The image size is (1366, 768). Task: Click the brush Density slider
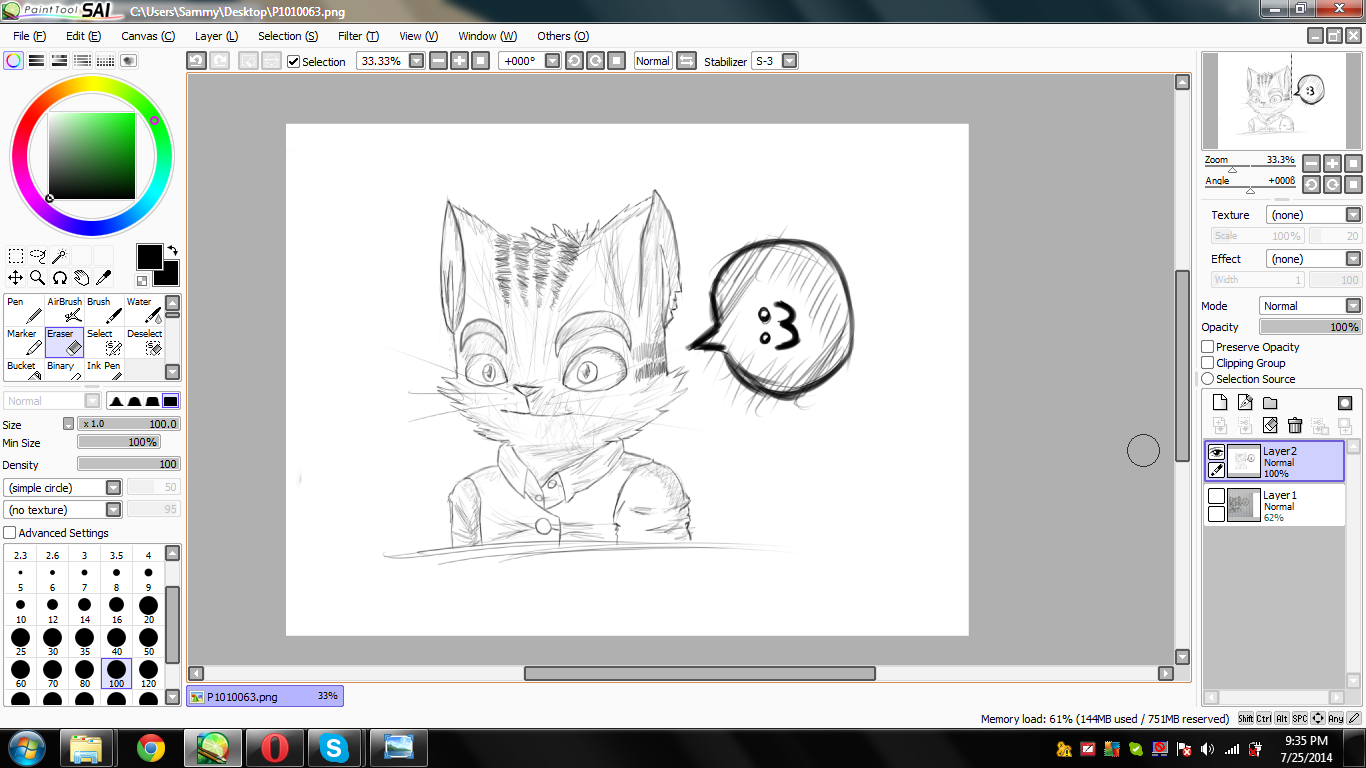128,464
